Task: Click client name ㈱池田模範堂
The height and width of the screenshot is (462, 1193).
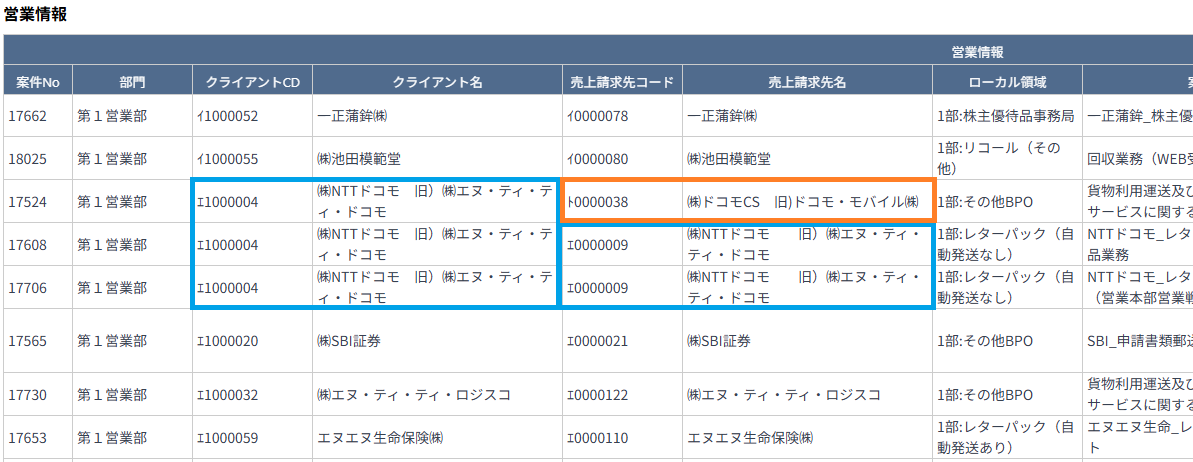Action: point(361,159)
